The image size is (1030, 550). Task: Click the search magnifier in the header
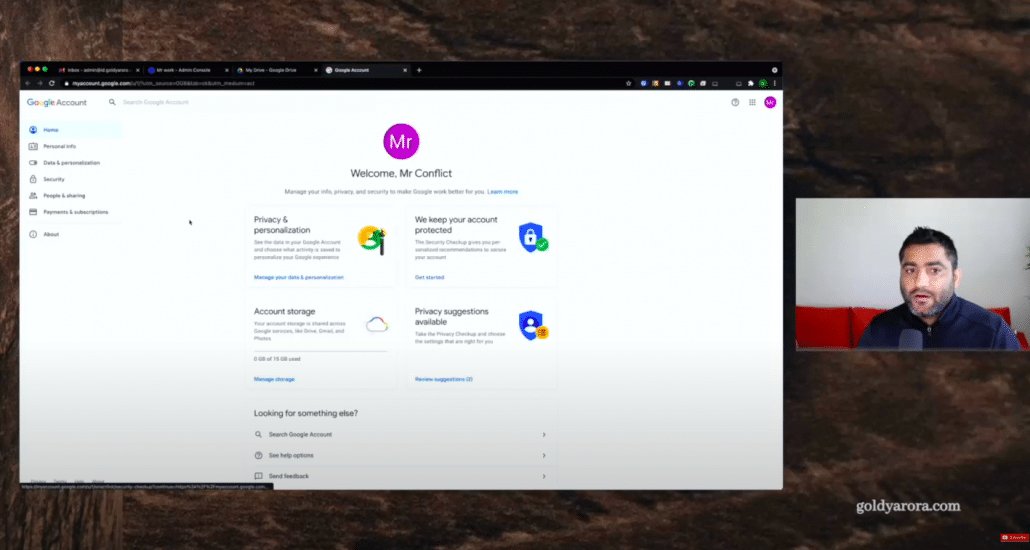(112, 103)
